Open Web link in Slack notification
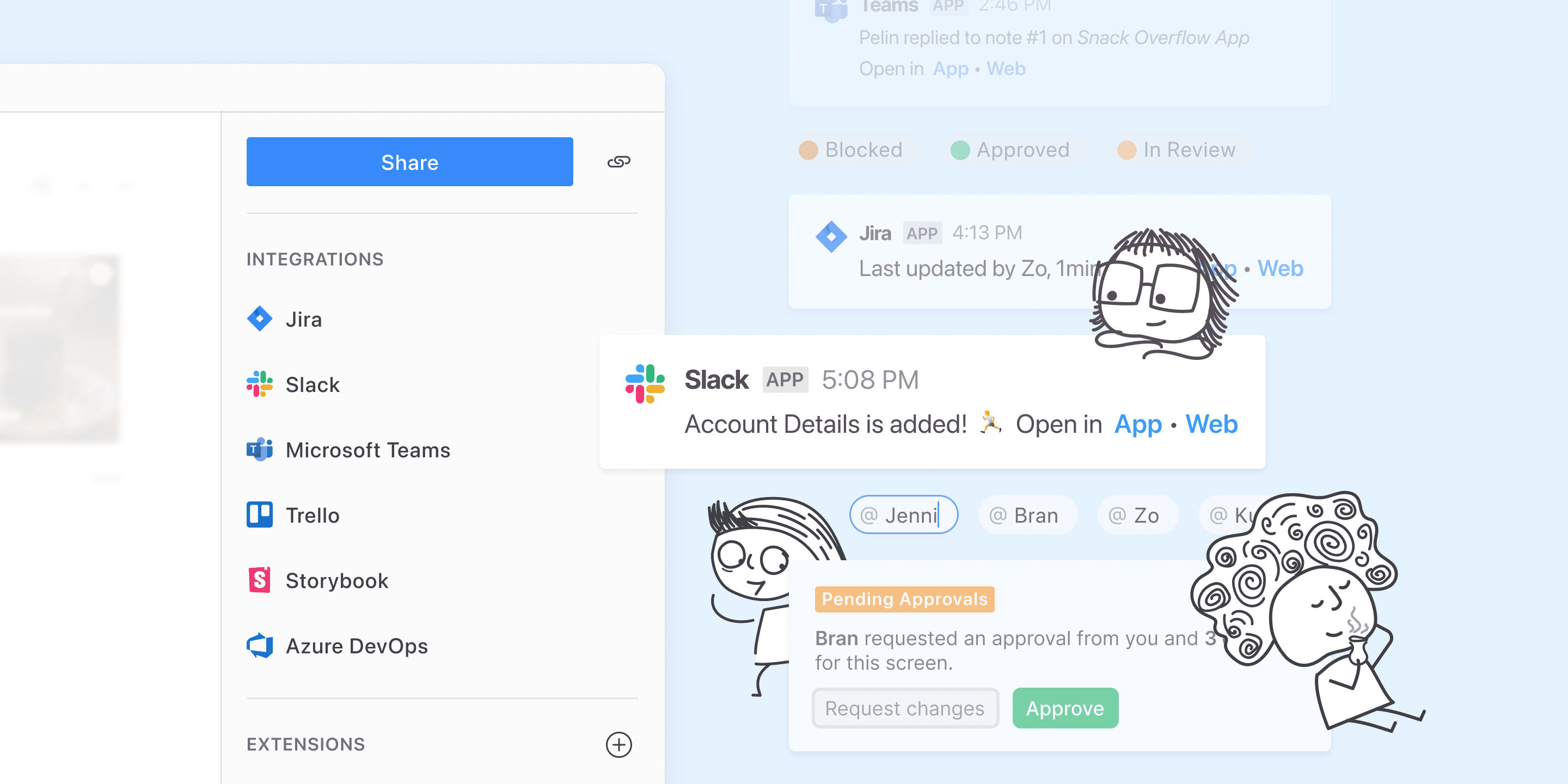 1211,424
